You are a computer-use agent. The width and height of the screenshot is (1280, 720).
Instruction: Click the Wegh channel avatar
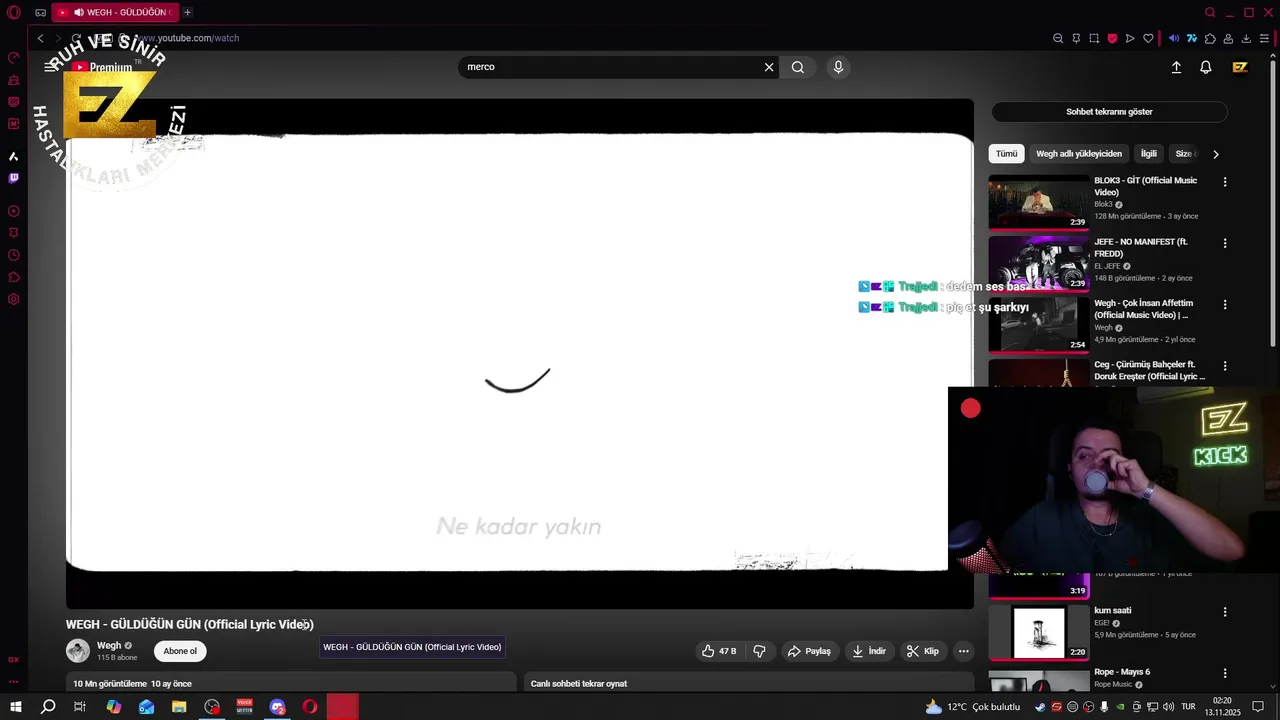[x=78, y=651]
